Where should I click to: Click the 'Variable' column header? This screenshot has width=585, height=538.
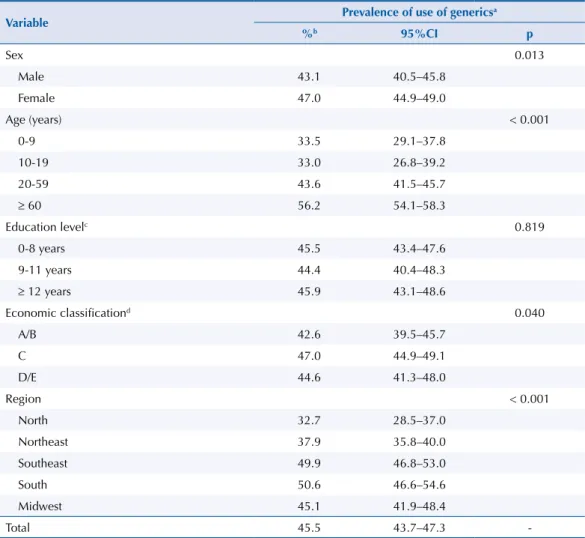[27, 23]
